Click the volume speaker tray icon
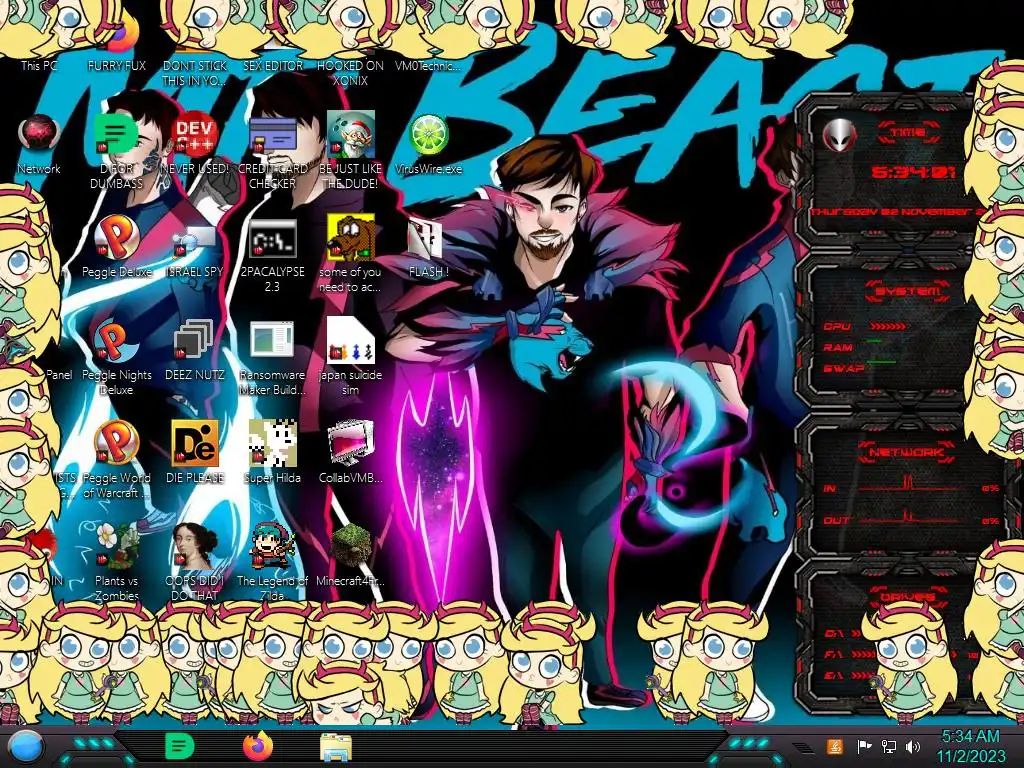 (x=912, y=746)
